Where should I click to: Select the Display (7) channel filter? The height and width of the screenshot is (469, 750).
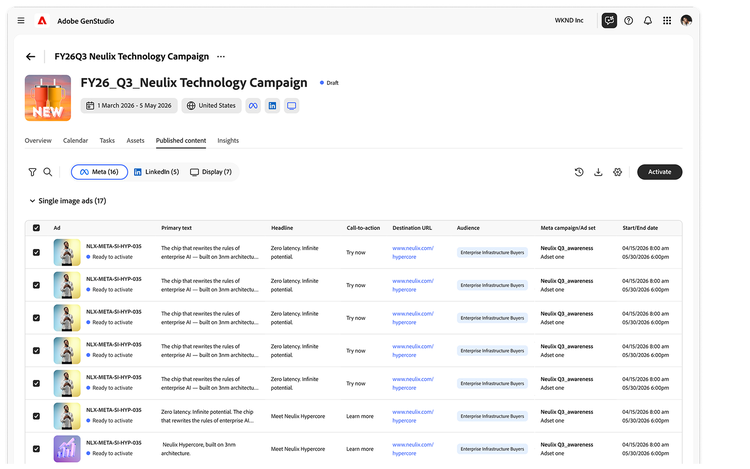coord(211,172)
